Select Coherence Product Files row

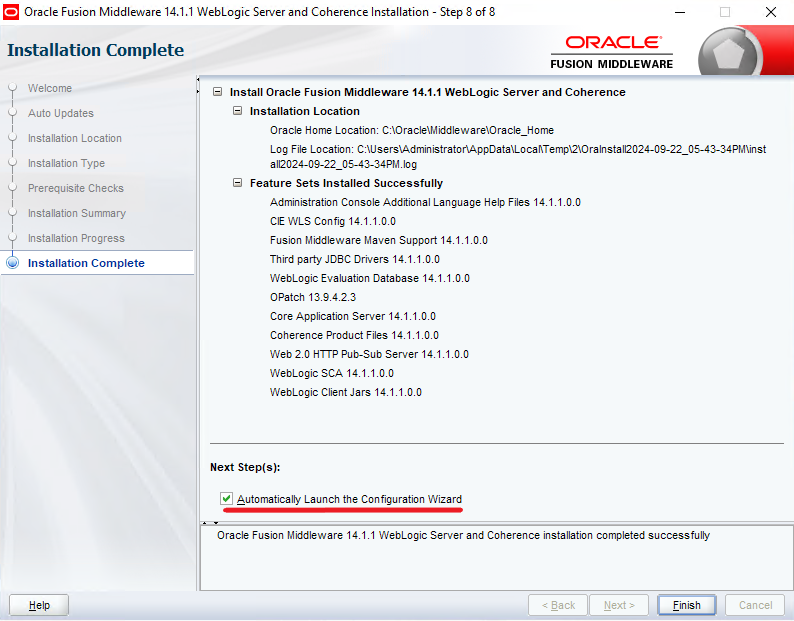(x=354, y=335)
